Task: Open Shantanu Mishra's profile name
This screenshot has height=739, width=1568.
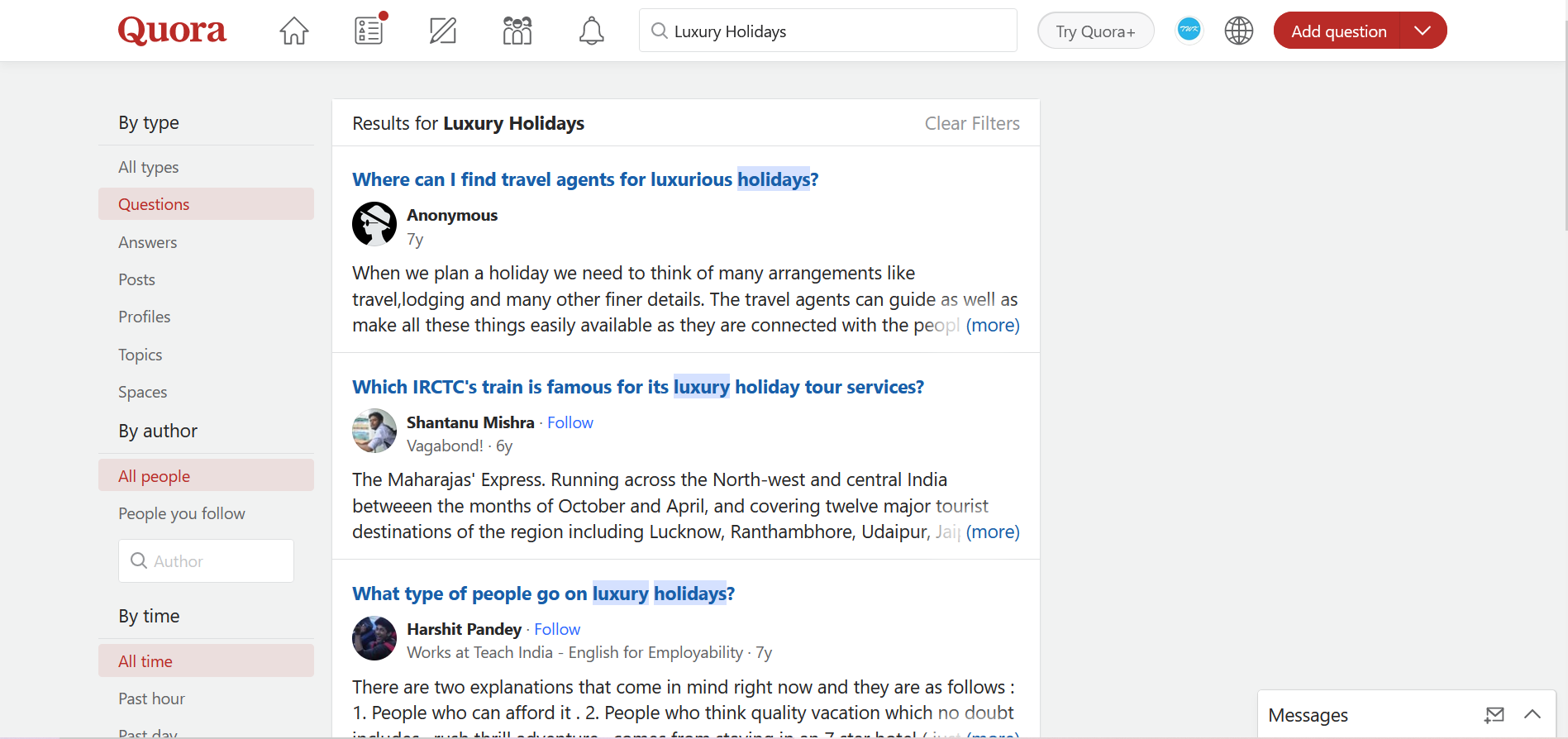Action: point(470,422)
